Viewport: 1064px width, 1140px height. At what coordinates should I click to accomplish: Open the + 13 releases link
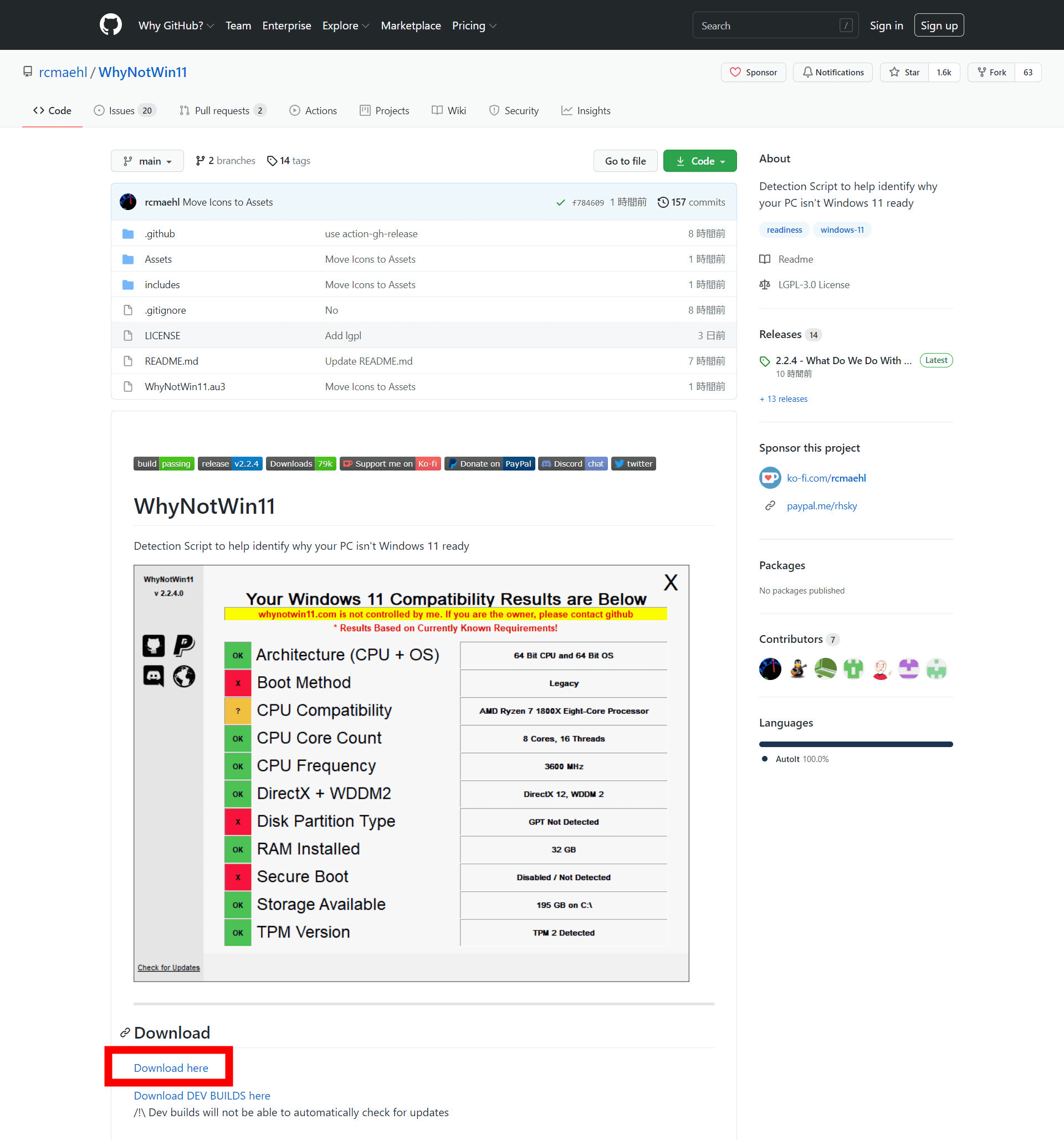point(783,399)
